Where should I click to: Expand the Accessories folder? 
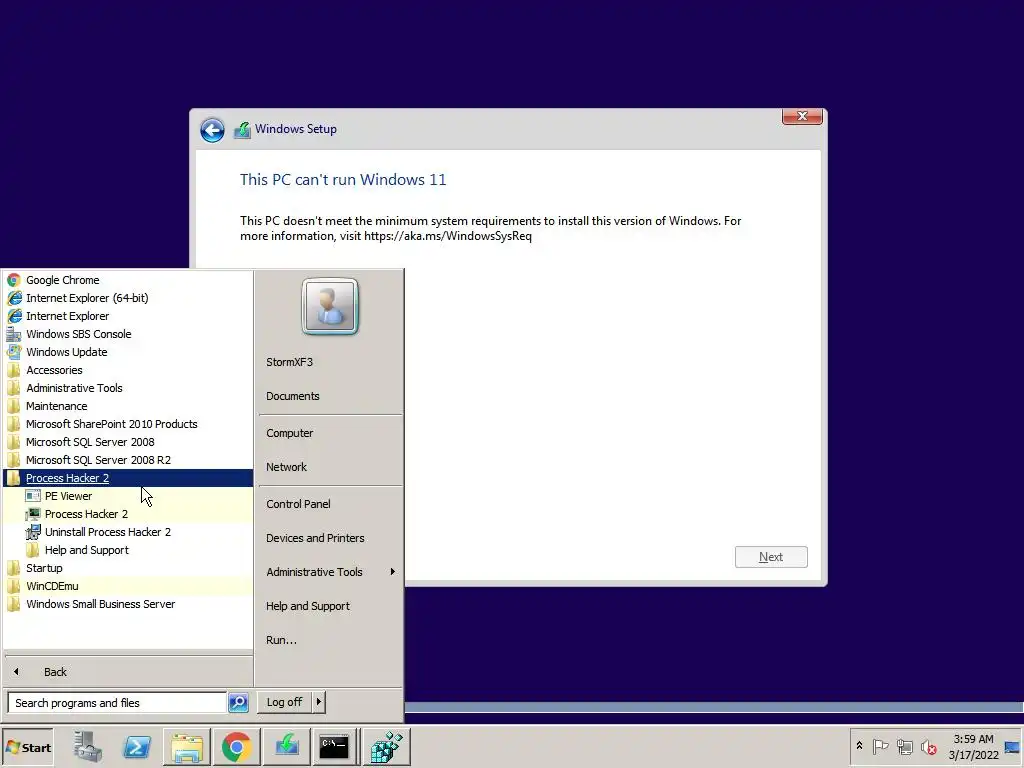(128, 370)
